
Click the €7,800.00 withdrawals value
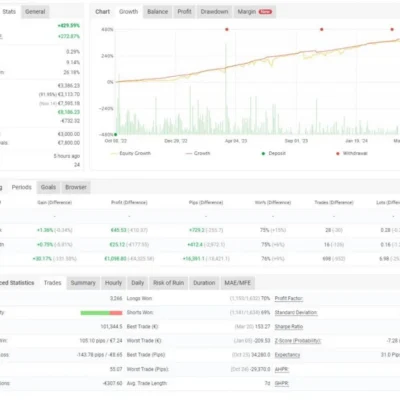69,143
